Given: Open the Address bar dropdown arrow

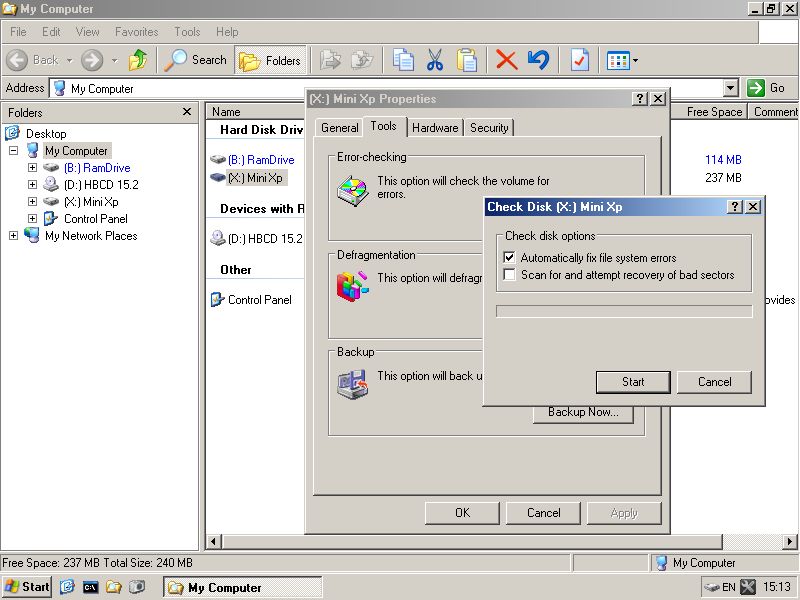Looking at the screenshot, I should click(730, 88).
